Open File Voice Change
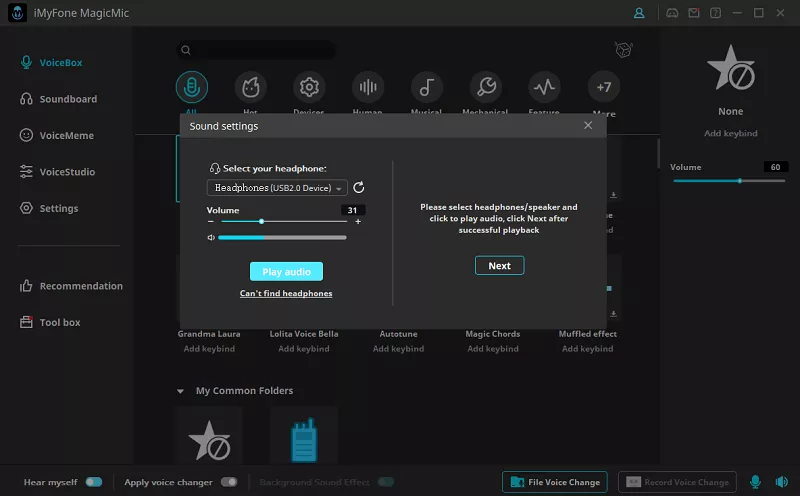This screenshot has height=496, width=800. tap(555, 482)
